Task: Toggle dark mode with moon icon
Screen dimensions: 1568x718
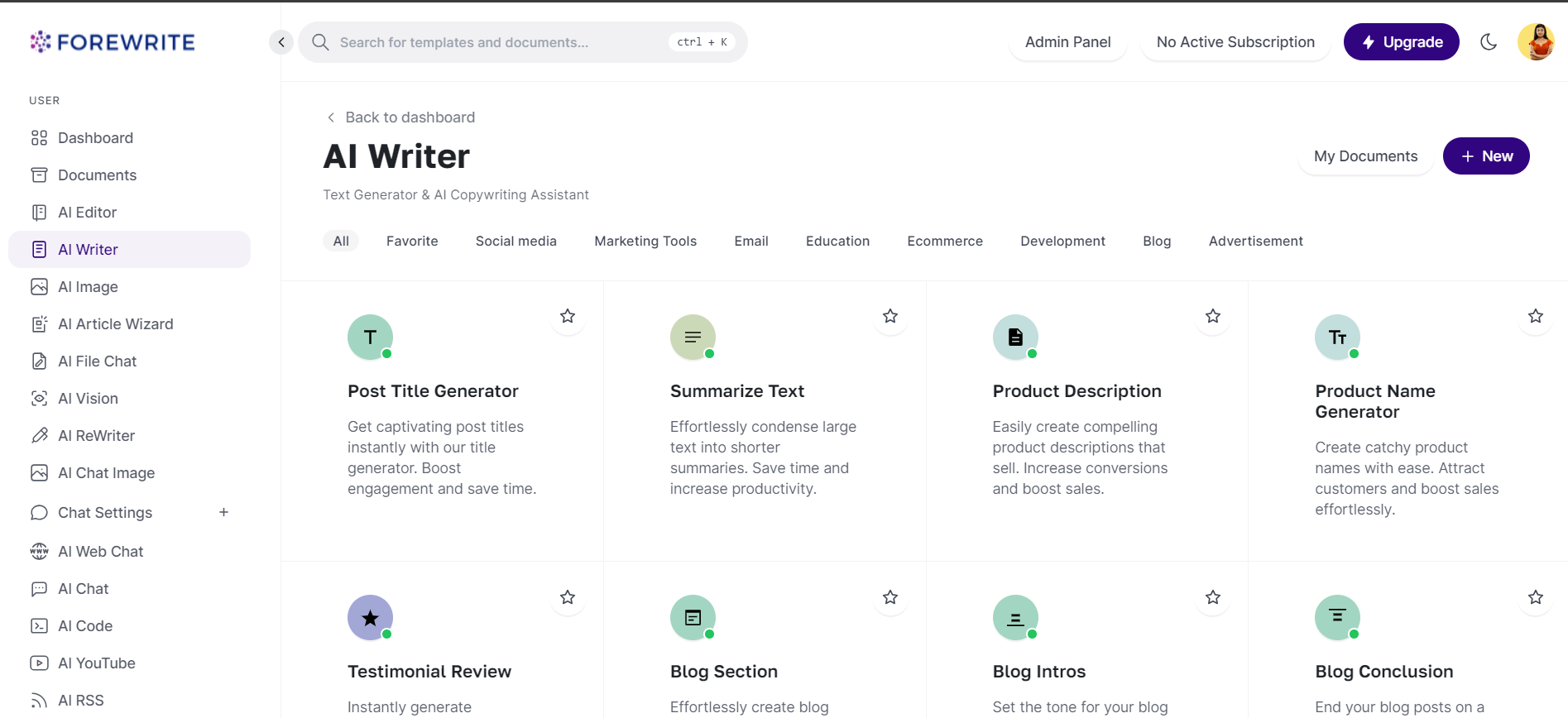Action: (1489, 42)
